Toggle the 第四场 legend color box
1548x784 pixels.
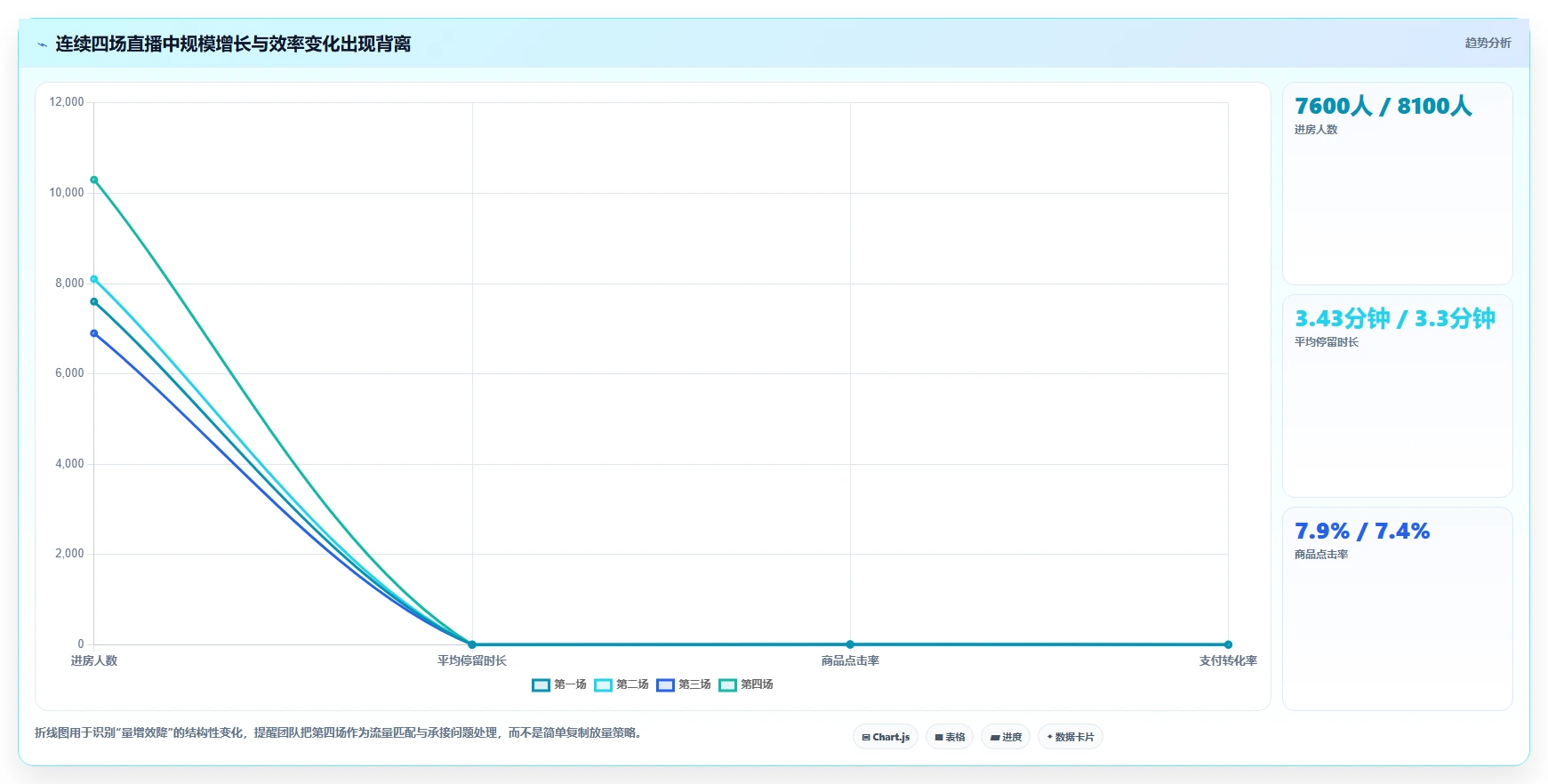point(727,684)
